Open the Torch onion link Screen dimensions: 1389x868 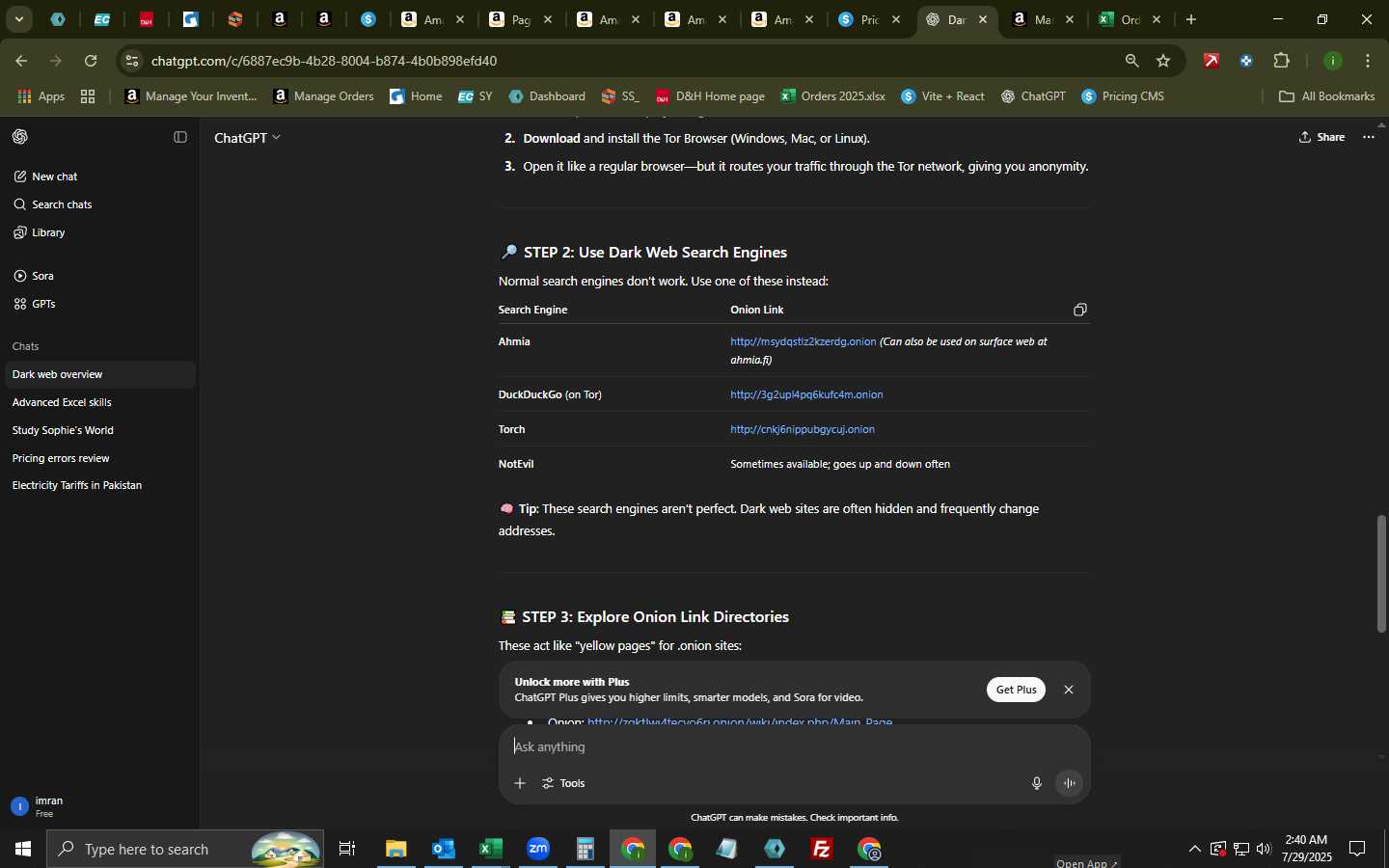(803, 429)
